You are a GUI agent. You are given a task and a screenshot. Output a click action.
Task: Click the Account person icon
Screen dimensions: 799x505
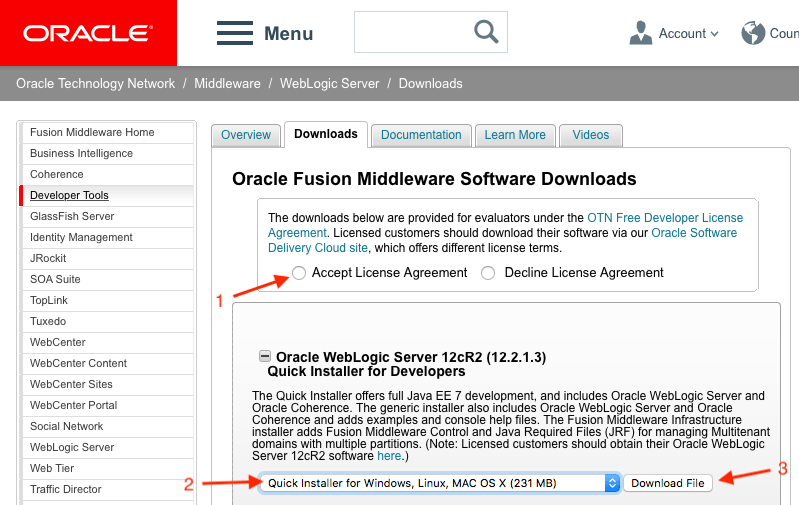(641, 33)
